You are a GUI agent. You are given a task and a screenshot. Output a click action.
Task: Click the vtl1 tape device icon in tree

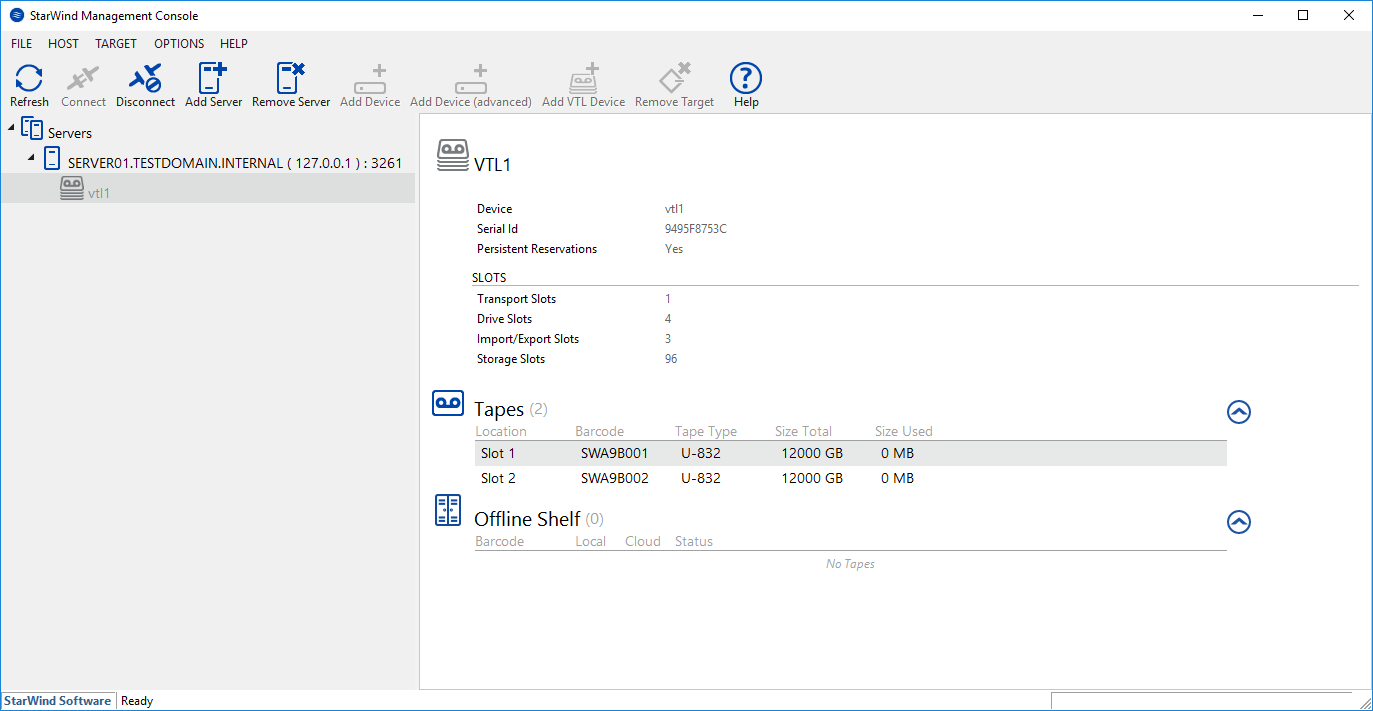[72, 188]
